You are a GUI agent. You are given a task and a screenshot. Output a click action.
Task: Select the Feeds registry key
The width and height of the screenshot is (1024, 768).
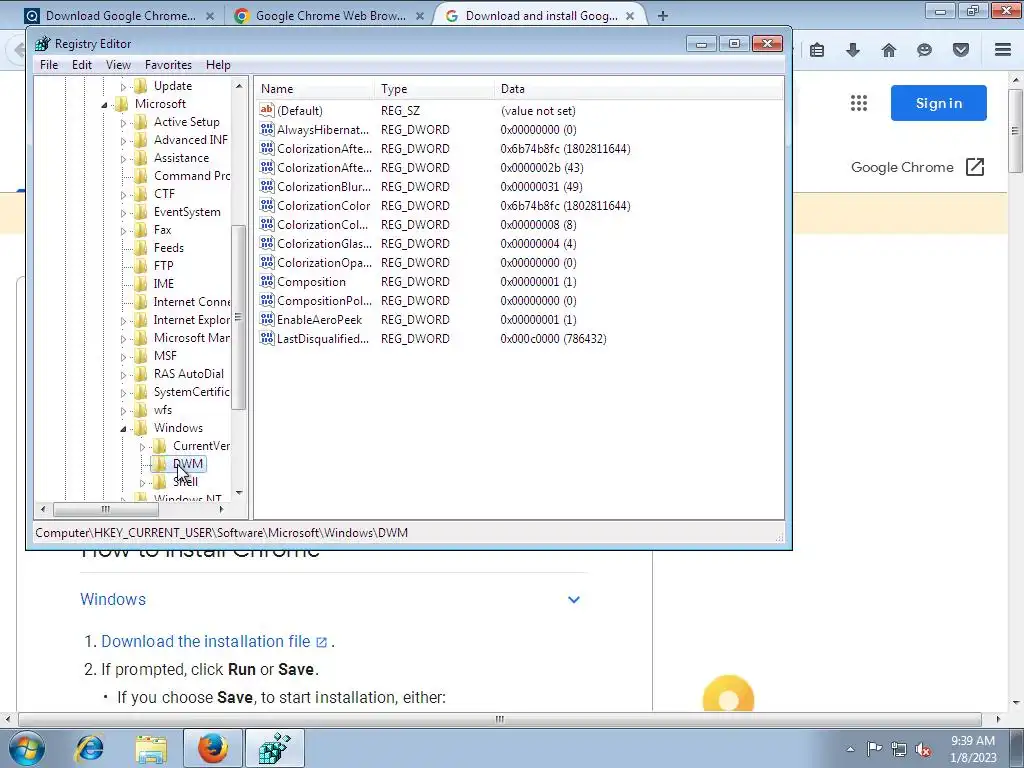click(168, 248)
